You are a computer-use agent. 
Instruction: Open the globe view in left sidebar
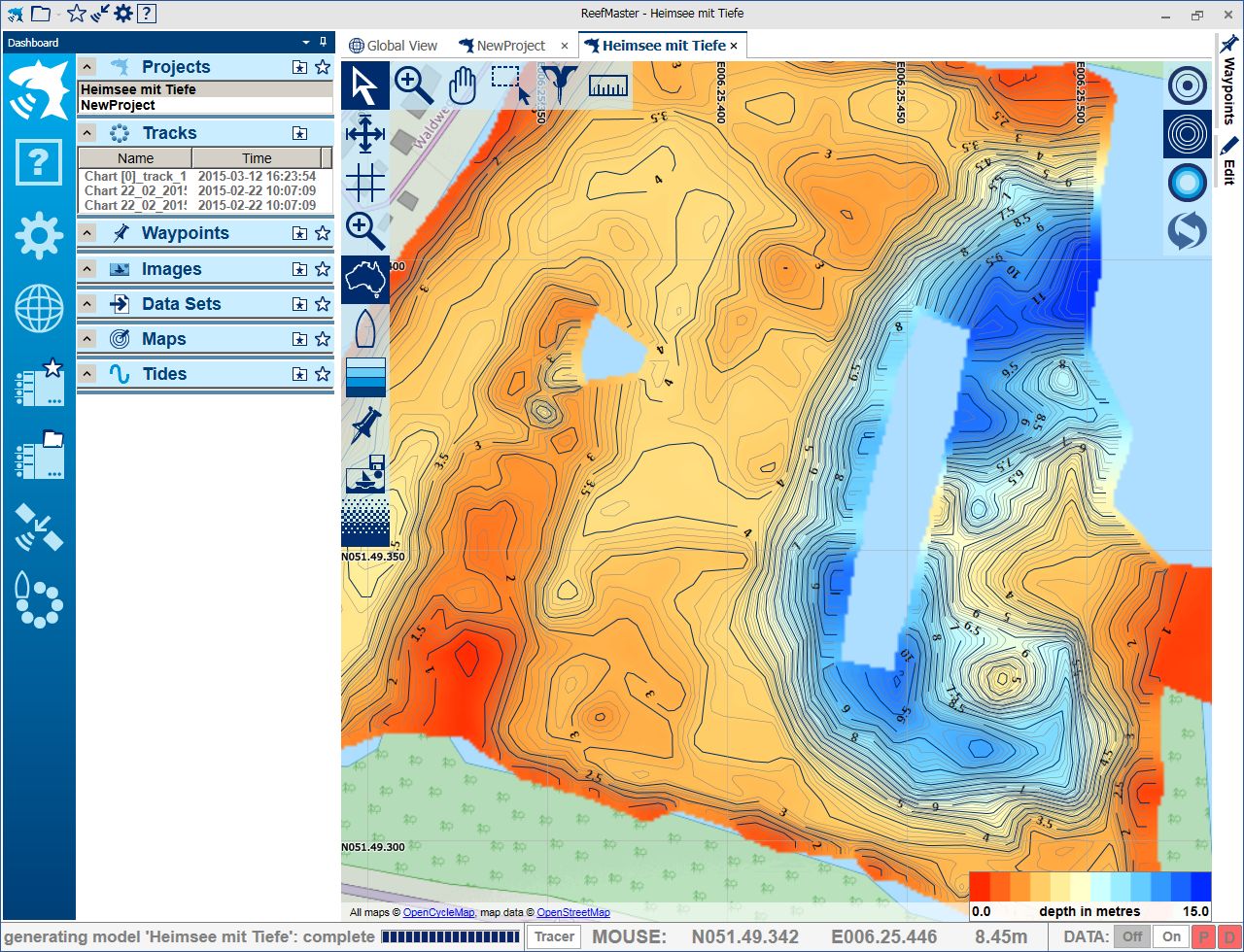coord(39,310)
